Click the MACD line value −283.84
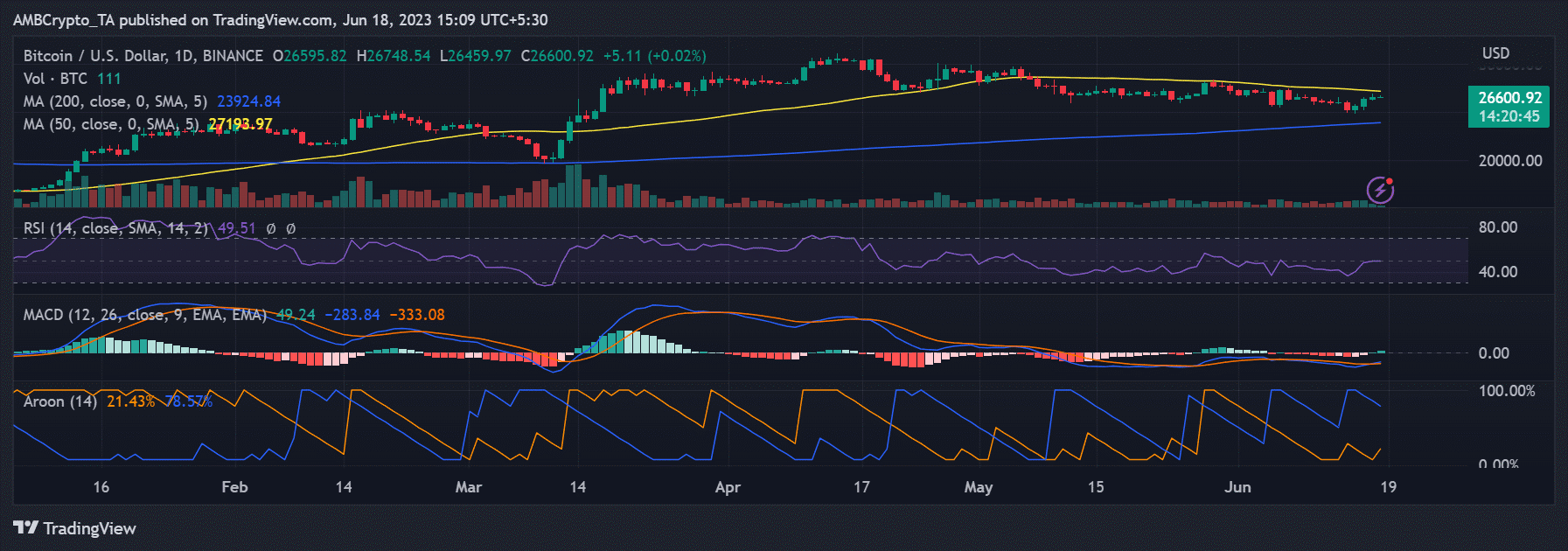 coord(352,315)
